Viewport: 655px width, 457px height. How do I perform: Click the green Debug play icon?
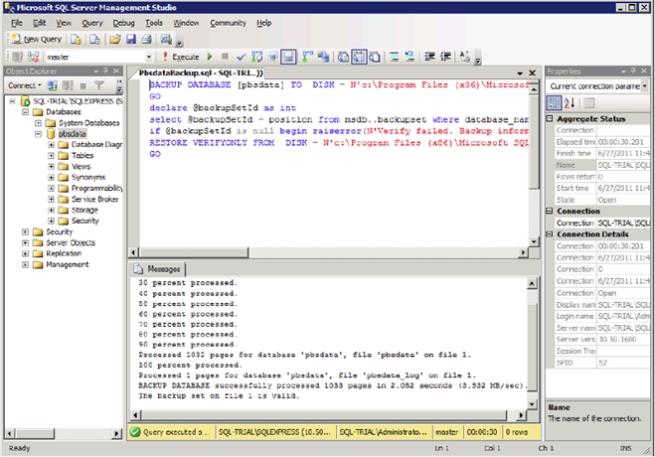click(210, 58)
